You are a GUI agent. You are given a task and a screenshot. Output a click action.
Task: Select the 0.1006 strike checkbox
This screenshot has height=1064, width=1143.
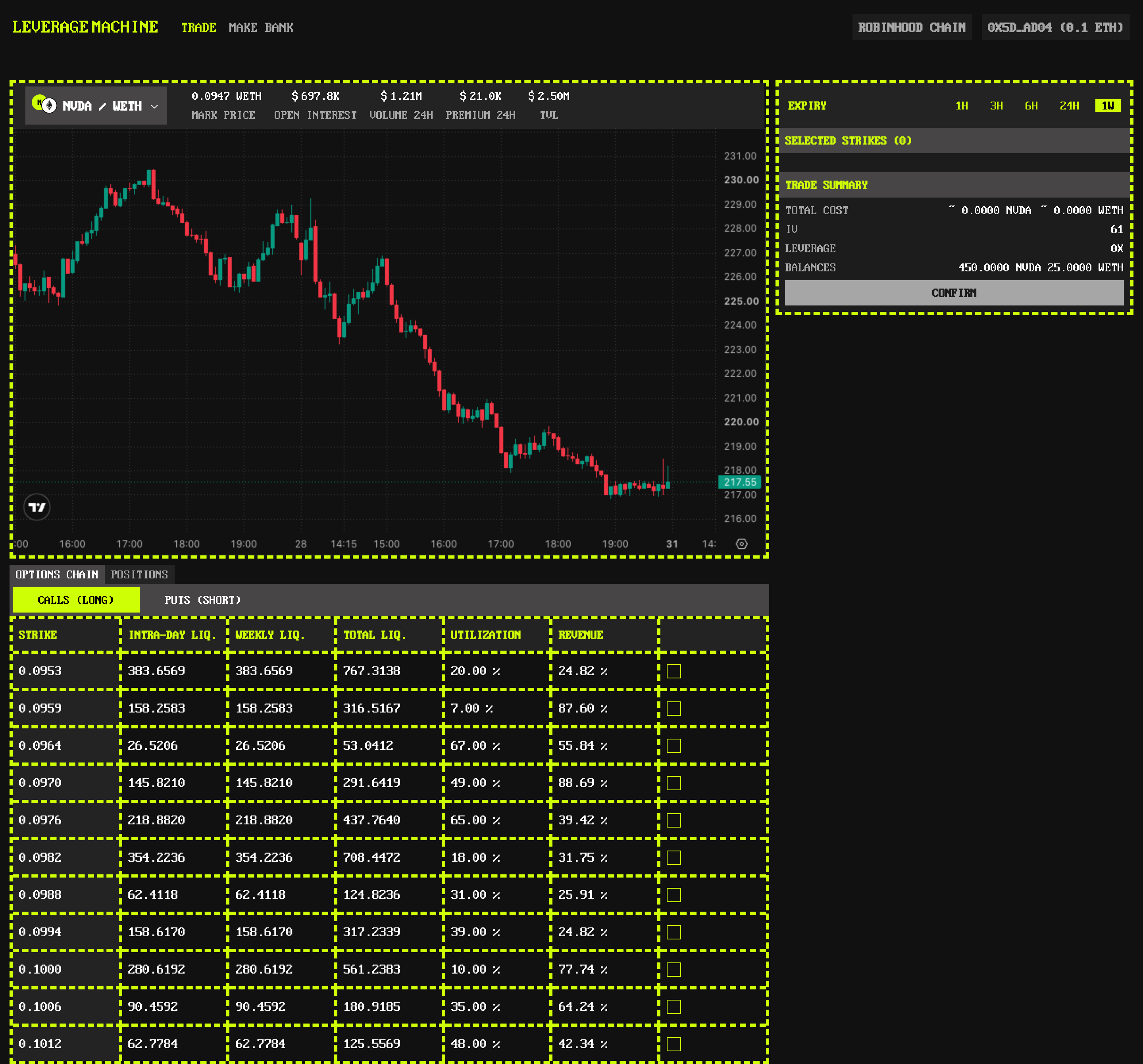tap(674, 1007)
